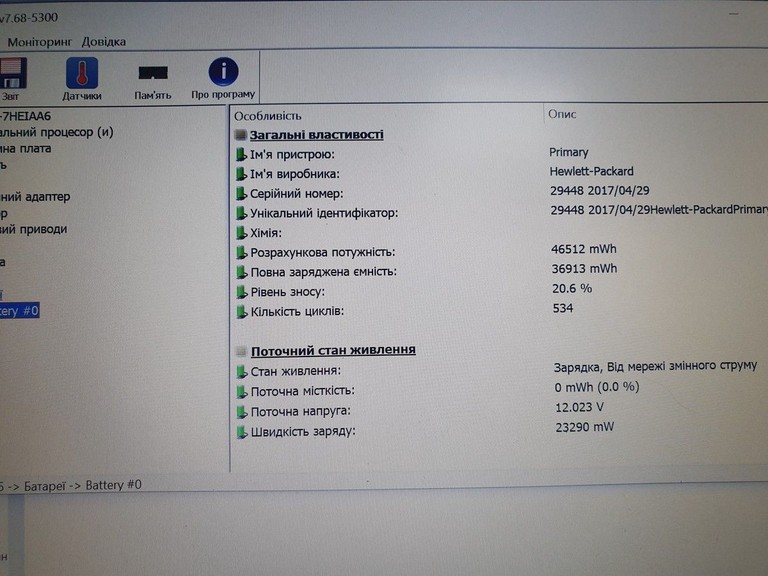
Task: Click the battery icon beside Хімія
Action: coord(241,233)
